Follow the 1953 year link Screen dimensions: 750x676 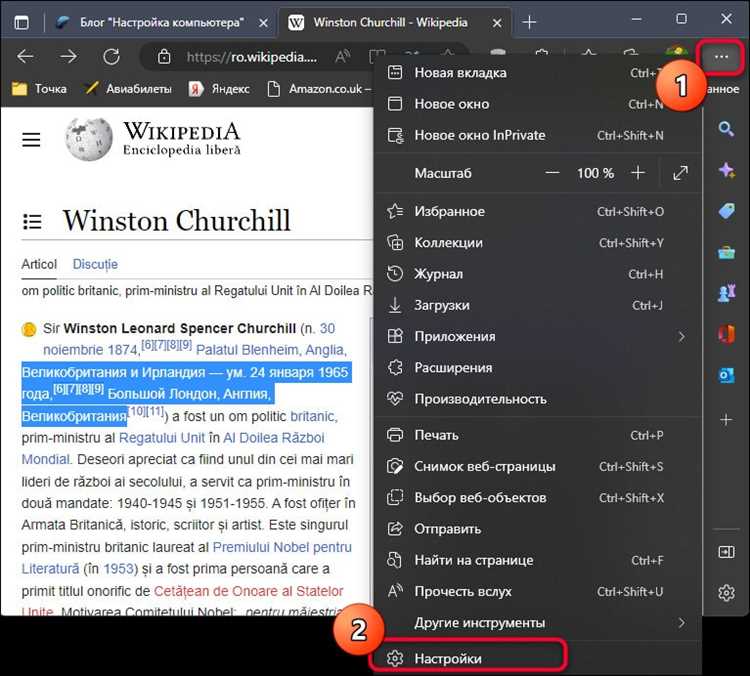click(118, 569)
